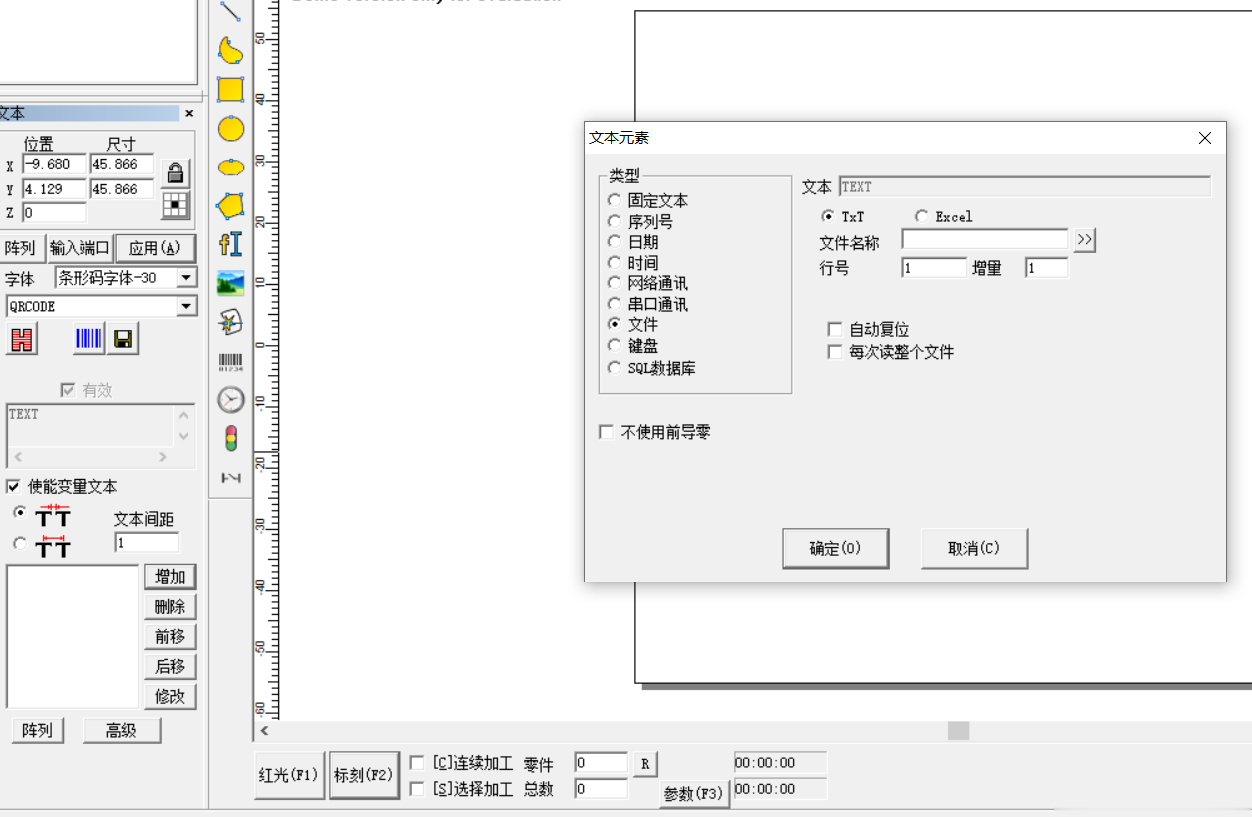
Task: Select the text tool icon
Action: tap(231, 244)
